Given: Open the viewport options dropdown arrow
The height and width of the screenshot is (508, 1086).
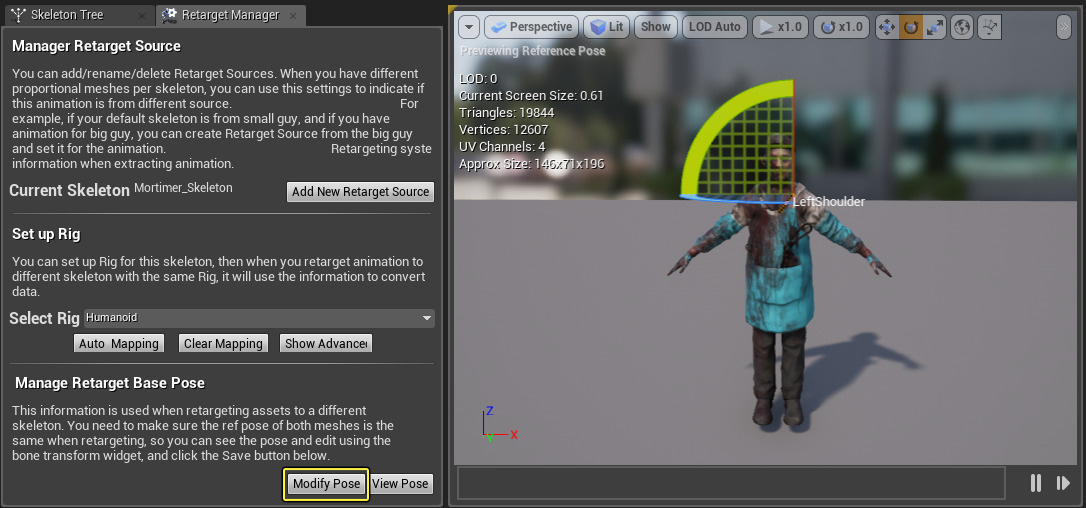Looking at the screenshot, I should click(x=469, y=27).
